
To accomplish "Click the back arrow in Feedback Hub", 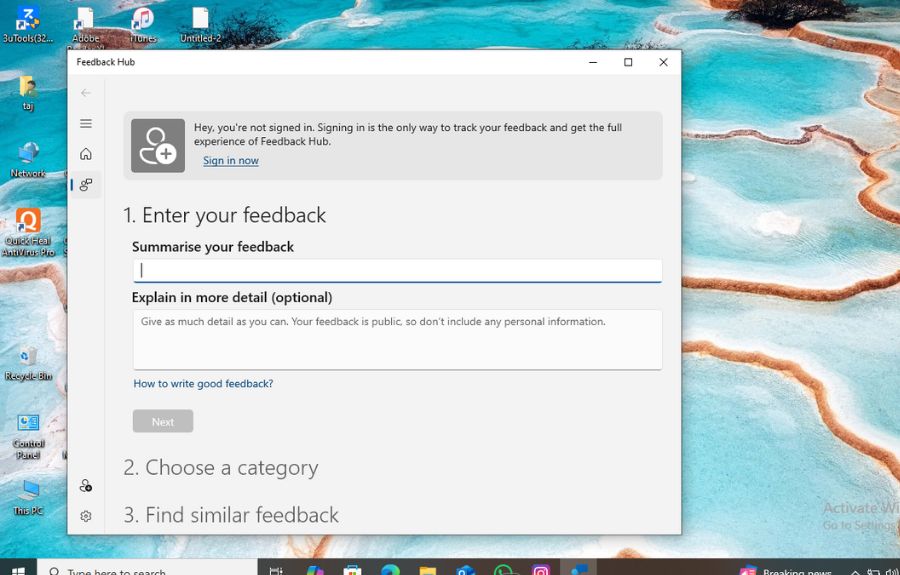I will click(86, 93).
